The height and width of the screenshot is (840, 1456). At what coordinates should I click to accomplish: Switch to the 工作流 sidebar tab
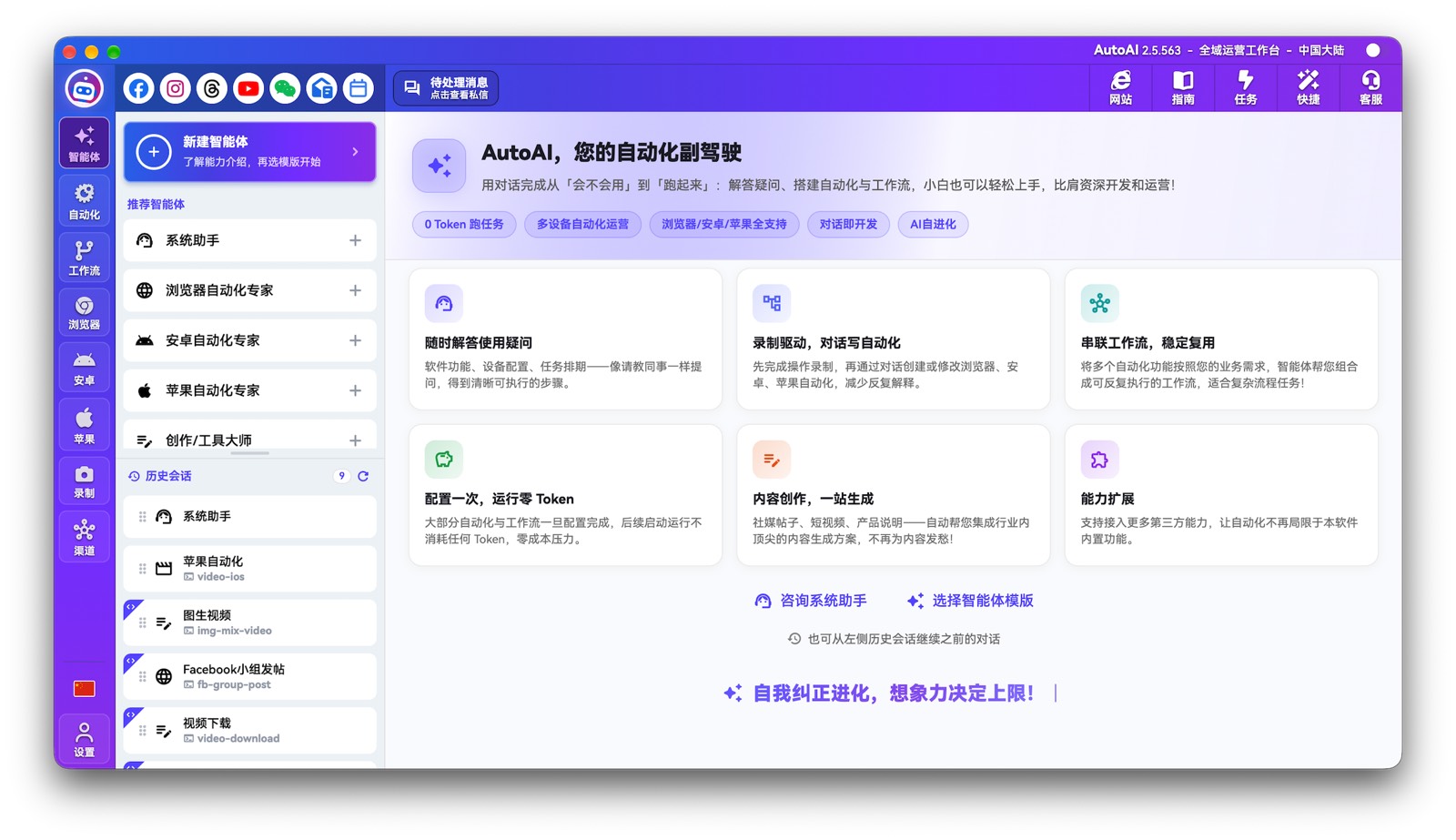85,257
